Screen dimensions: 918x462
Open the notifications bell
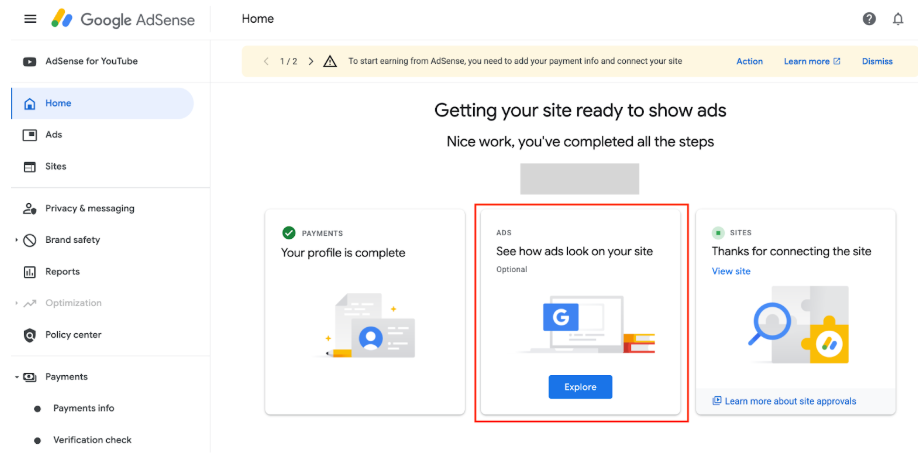897,19
